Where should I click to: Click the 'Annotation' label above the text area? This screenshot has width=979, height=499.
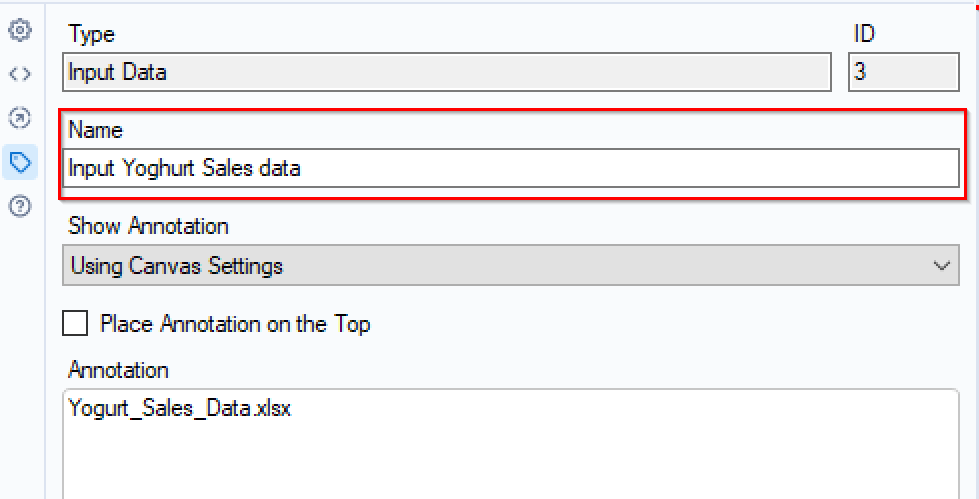118,370
